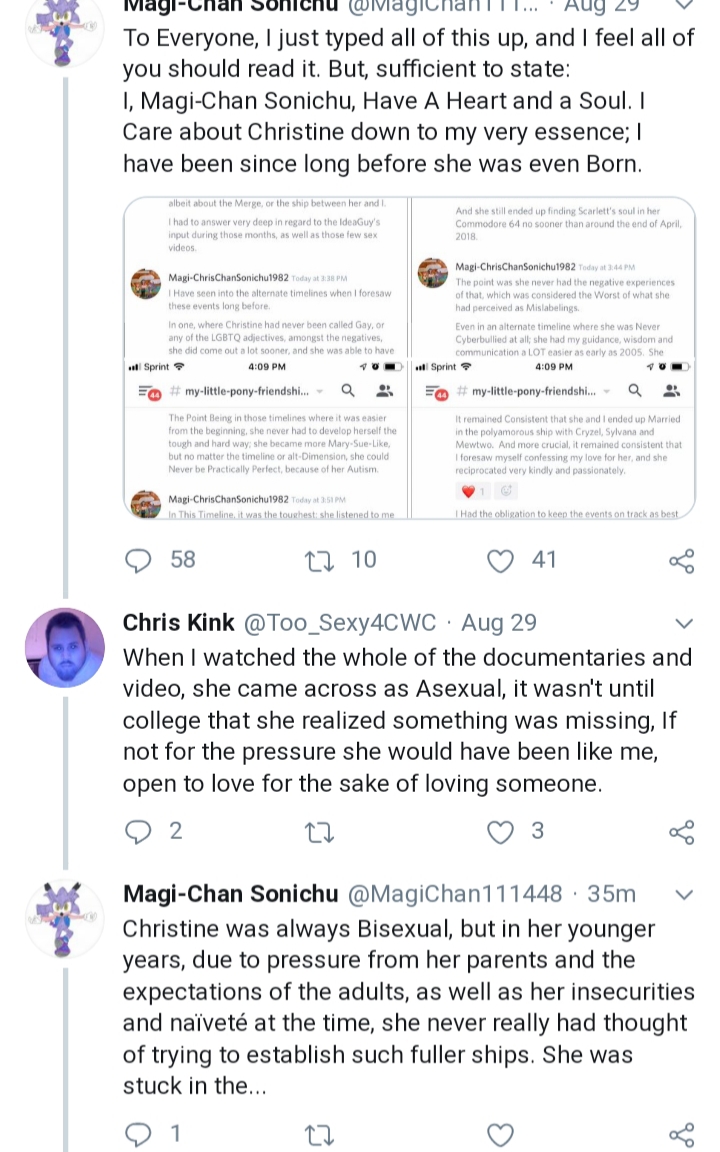The image size is (720, 1152).
Task: Like the 35m Magi-Chan tweet
Action: 500,1135
